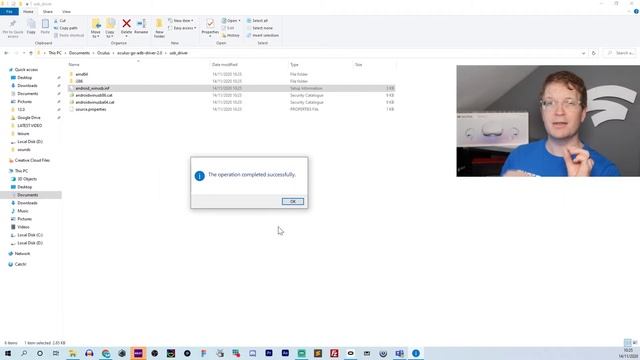
Task: Switch to the Home ribbon tab
Action: (x=28, y=11)
